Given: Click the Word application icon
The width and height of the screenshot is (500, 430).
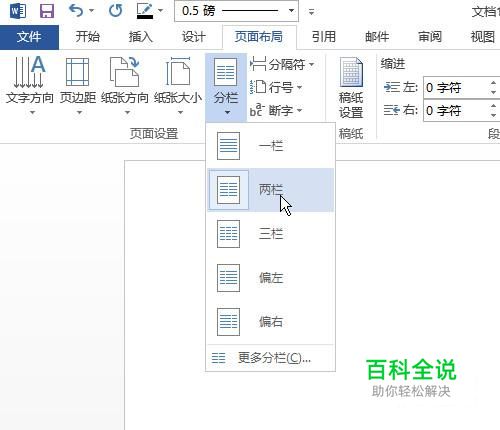Looking at the screenshot, I should click(18, 11).
